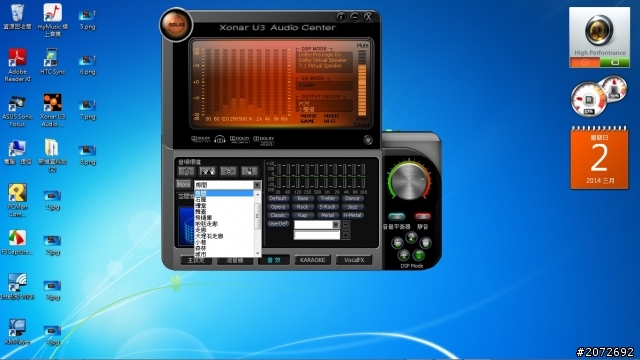Select the third environment preset icon

(229, 171)
